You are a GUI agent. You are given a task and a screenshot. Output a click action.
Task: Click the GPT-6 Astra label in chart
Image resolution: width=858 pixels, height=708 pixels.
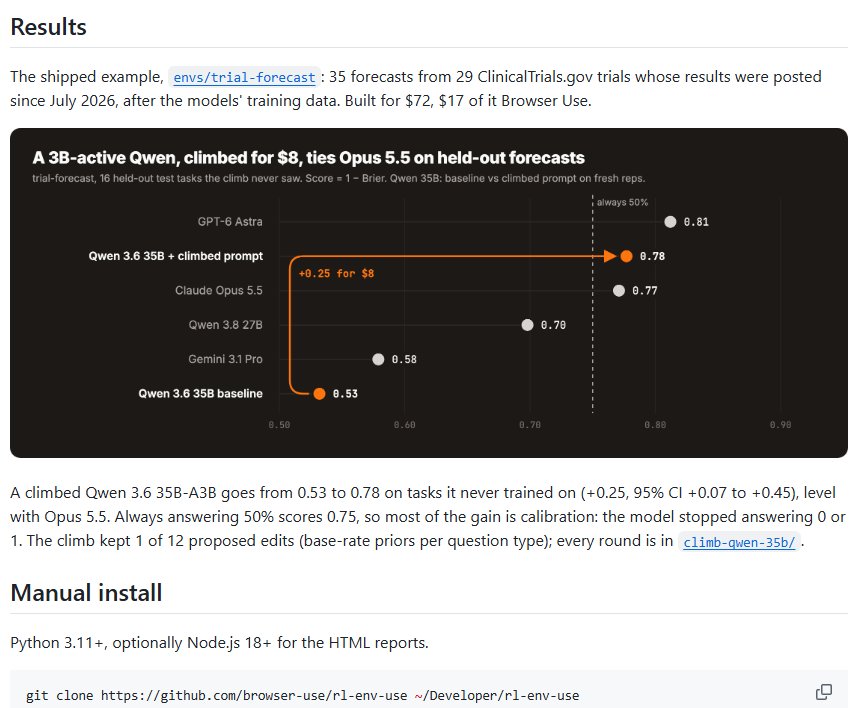pos(230,222)
